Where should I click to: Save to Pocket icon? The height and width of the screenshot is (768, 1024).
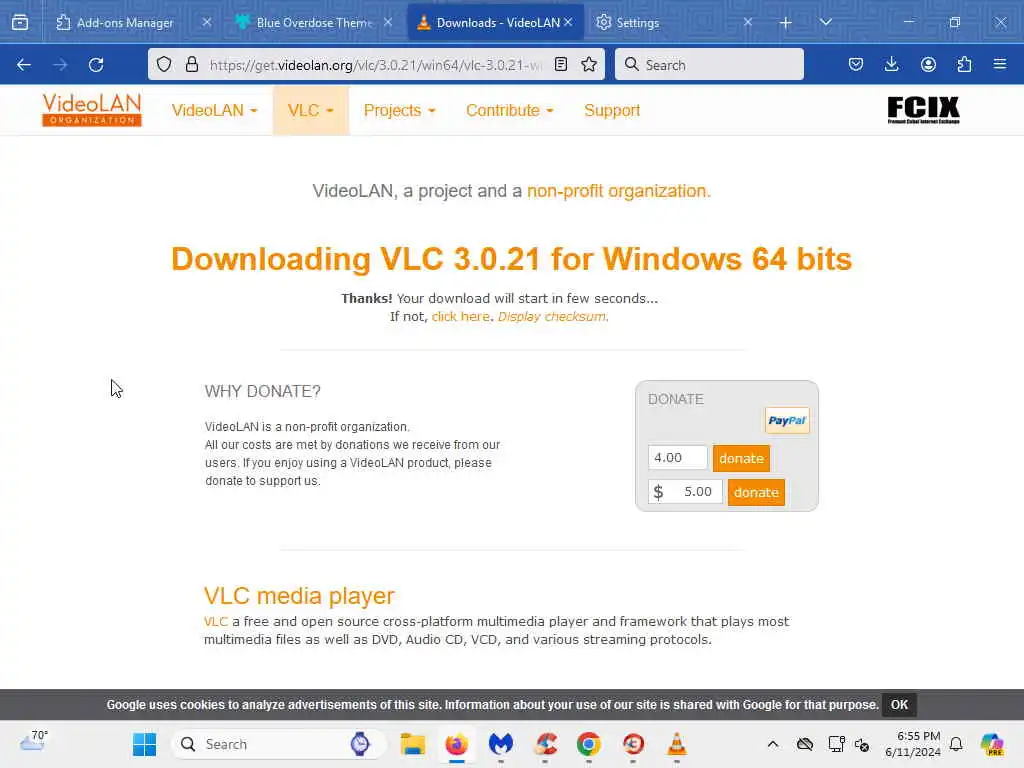pyautogui.click(x=856, y=64)
